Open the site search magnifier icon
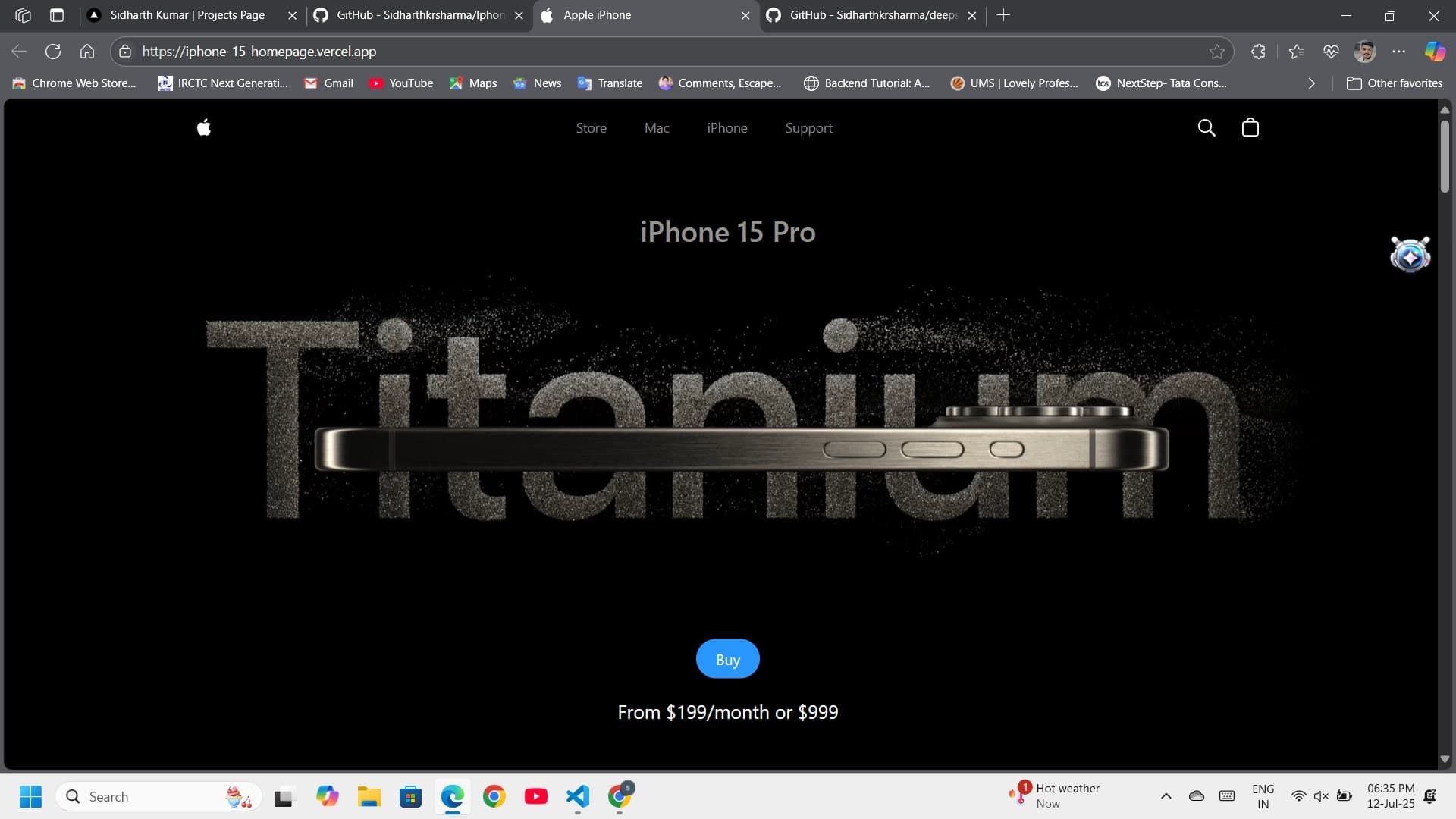 point(1206,127)
